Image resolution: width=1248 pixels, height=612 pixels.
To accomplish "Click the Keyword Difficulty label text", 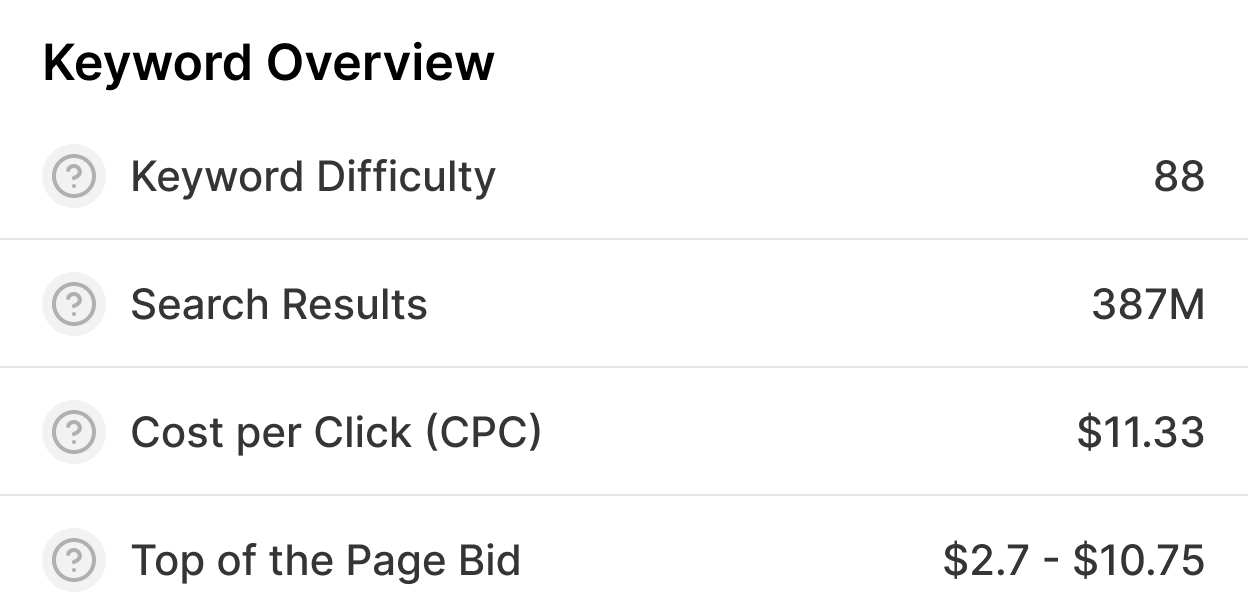I will [314, 176].
